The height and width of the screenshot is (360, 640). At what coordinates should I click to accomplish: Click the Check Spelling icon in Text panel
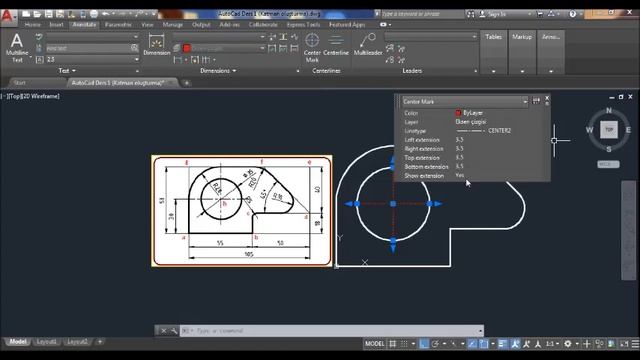point(39,37)
